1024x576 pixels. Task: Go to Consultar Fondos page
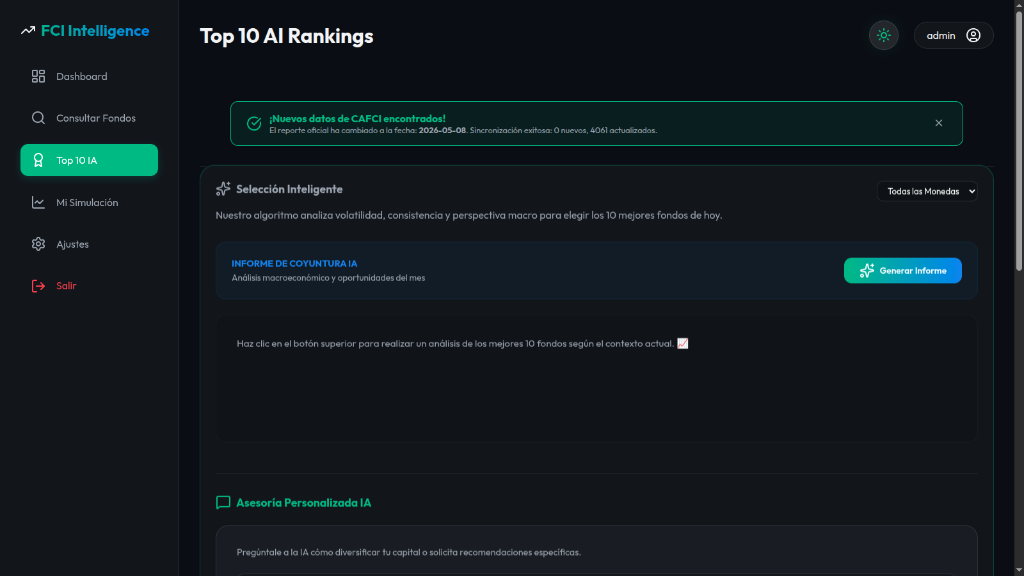89,118
